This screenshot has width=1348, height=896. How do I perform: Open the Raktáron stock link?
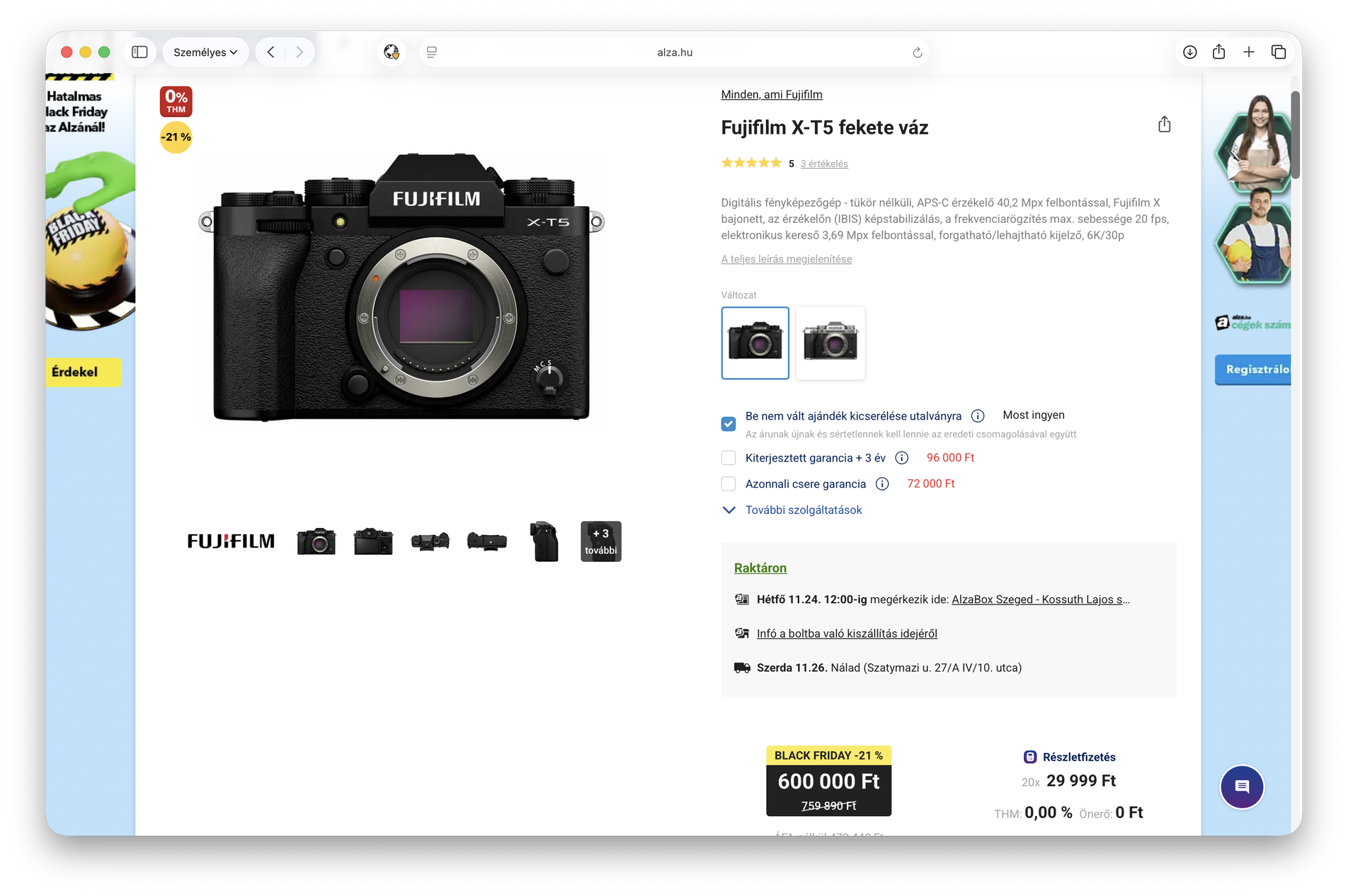(760, 568)
